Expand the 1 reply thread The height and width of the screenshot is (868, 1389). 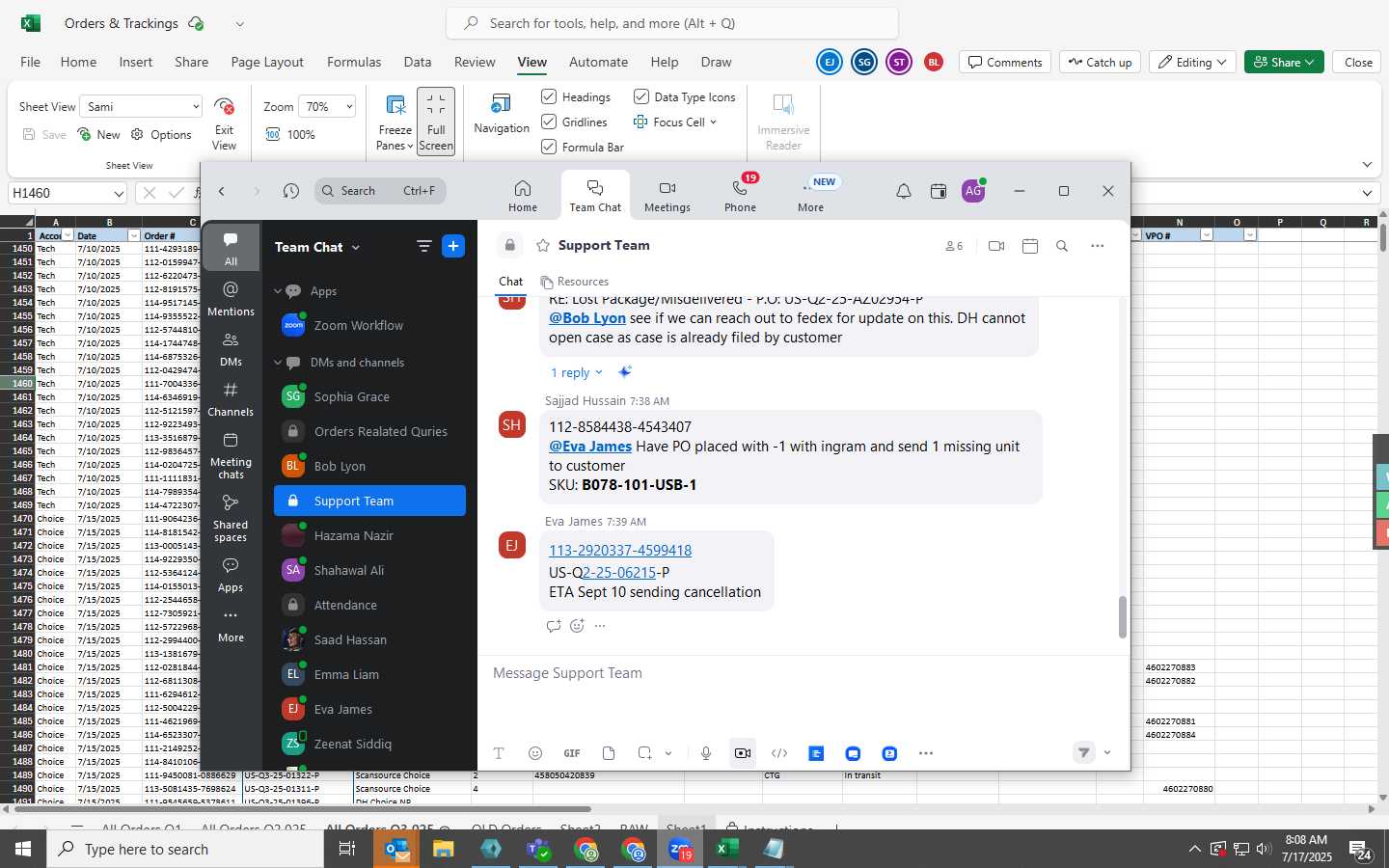click(576, 372)
